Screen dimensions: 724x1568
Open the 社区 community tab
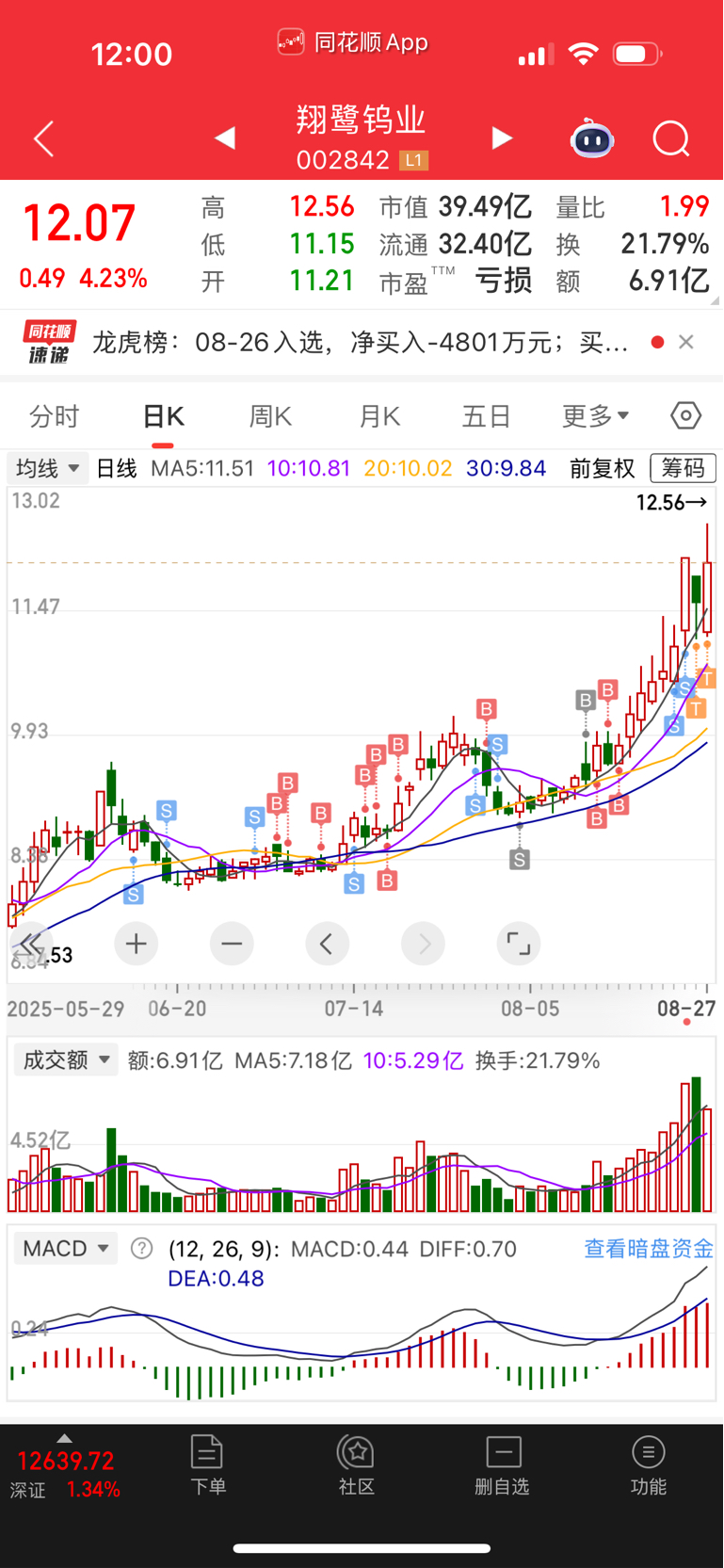click(x=357, y=1465)
